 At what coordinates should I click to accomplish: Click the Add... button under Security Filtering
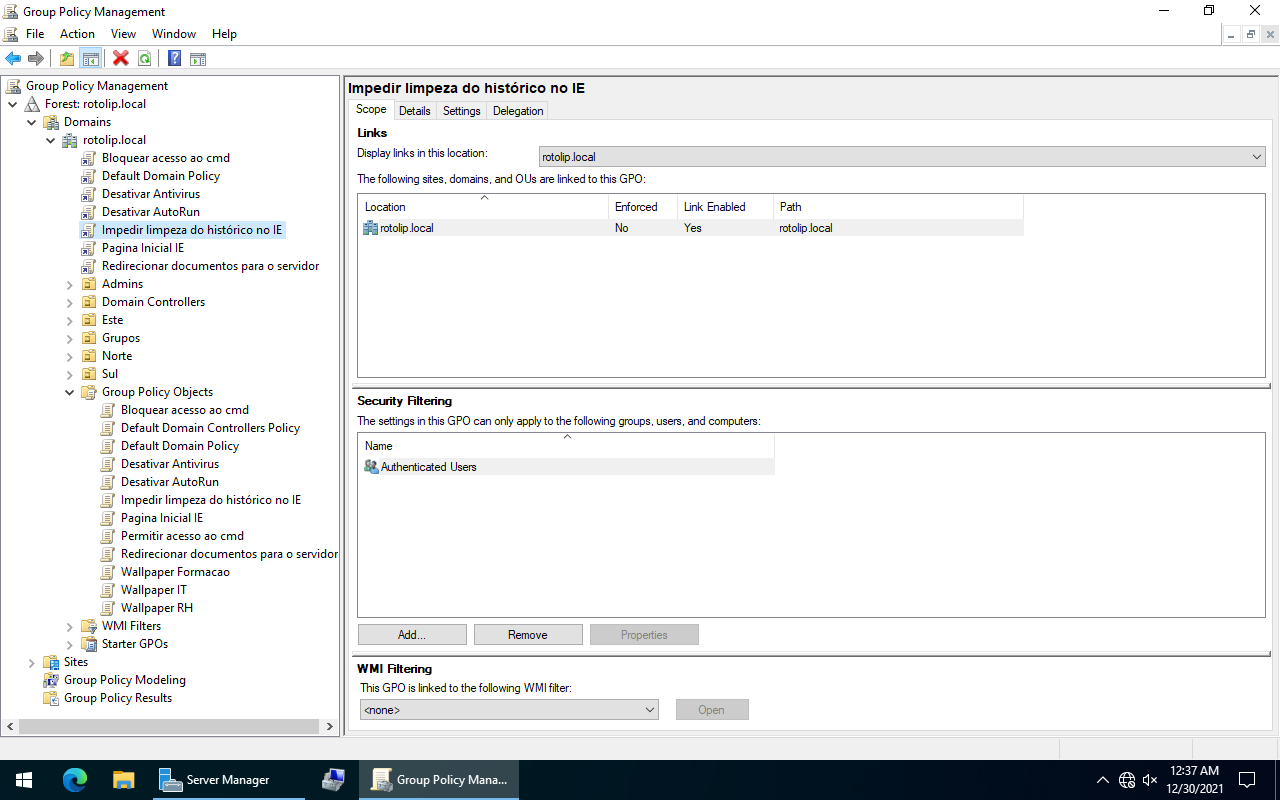click(x=412, y=635)
